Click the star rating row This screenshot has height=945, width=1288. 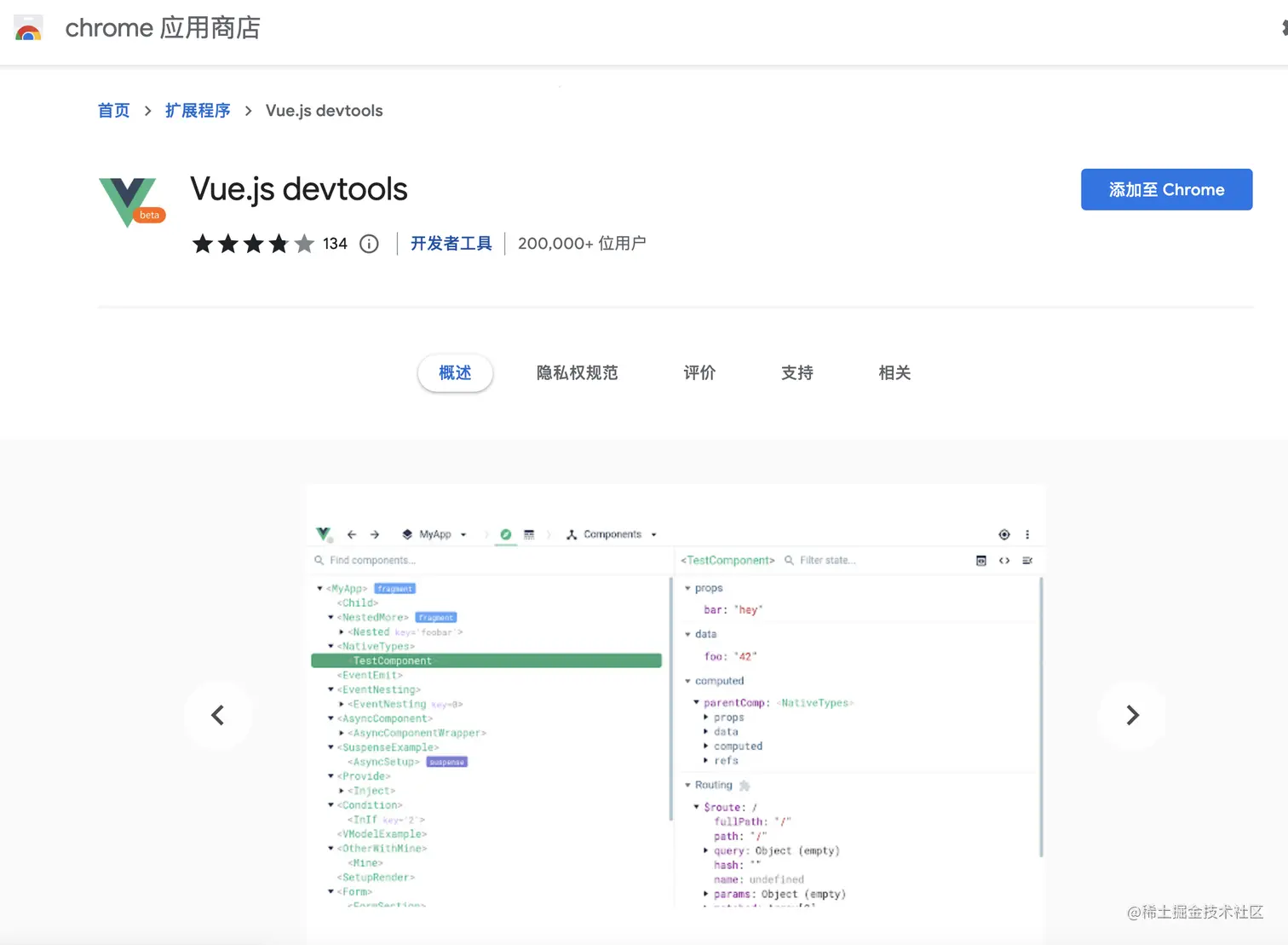coord(253,244)
